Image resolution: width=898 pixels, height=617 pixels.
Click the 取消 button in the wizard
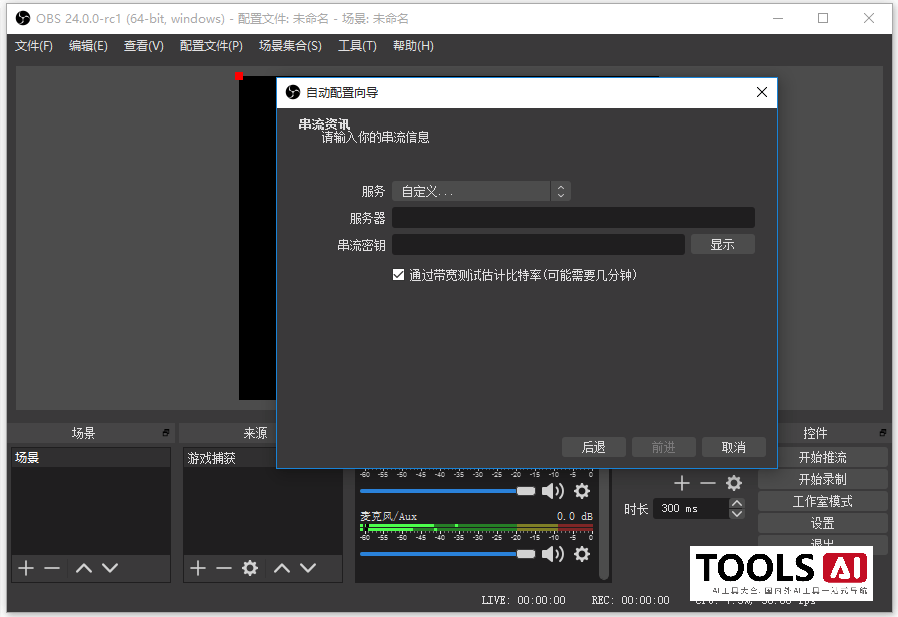click(x=733, y=447)
